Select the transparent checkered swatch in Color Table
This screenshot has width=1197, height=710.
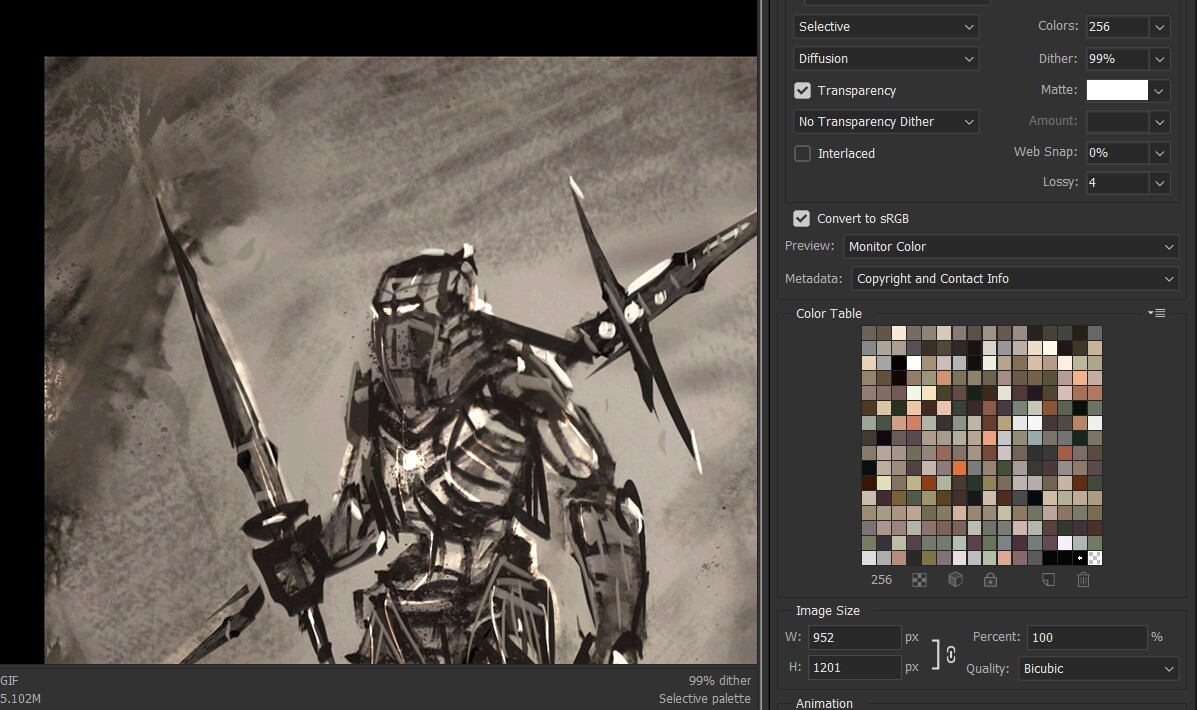pos(1095,558)
